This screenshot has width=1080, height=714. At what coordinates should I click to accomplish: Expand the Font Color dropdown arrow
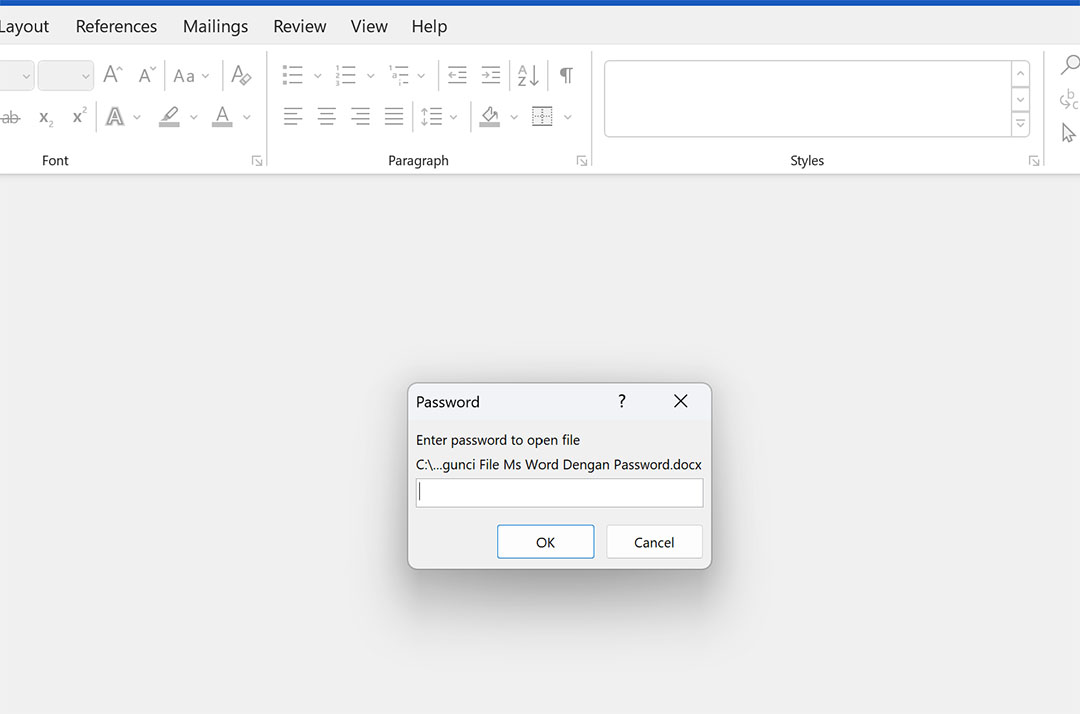pyautogui.click(x=246, y=117)
